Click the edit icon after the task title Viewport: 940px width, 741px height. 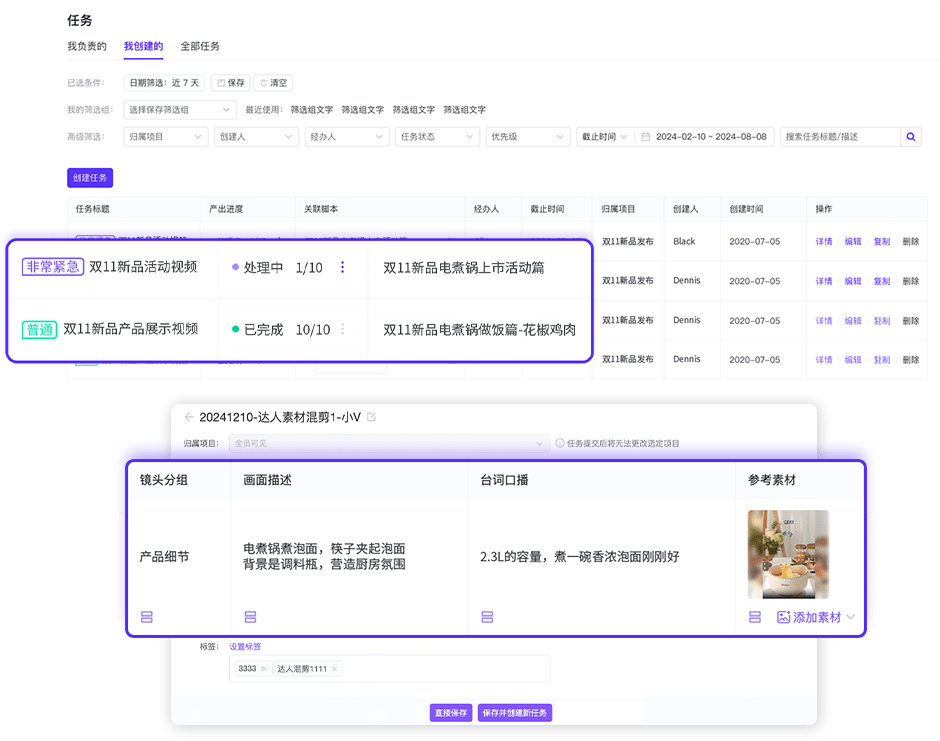[x=372, y=417]
